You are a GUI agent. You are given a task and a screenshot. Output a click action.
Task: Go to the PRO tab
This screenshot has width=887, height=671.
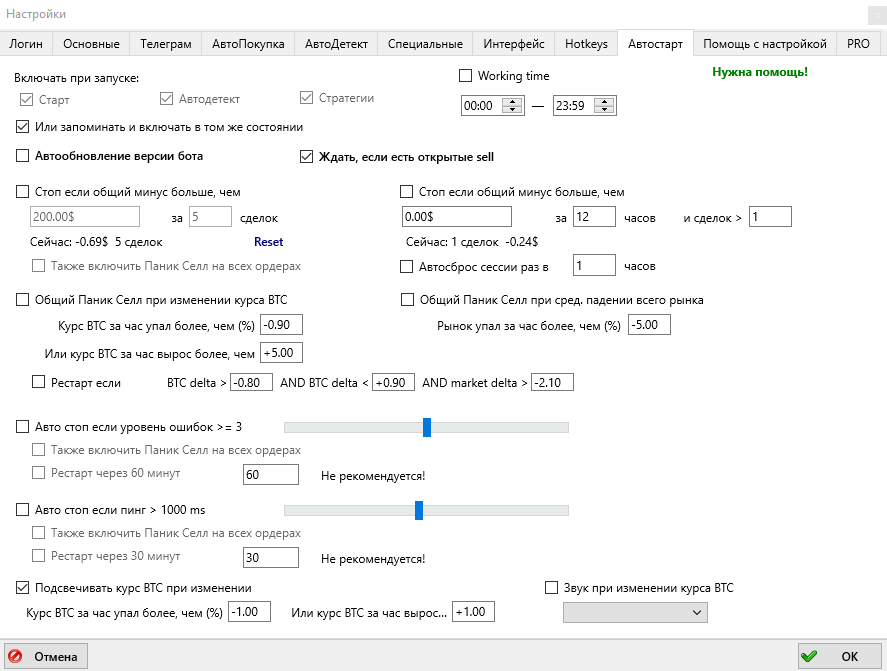pyautogui.click(x=858, y=43)
